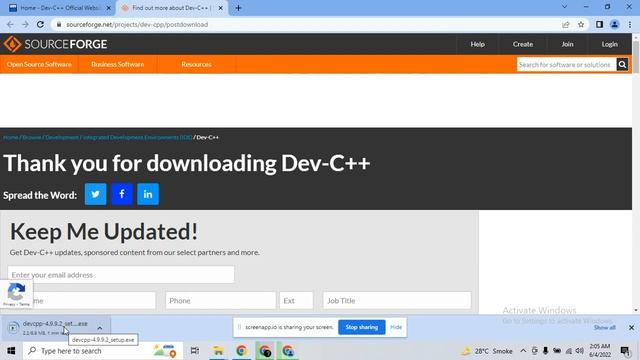Open Chrome side panel icon
Viewport: 640px width, 360px height.
pos(599,24)
